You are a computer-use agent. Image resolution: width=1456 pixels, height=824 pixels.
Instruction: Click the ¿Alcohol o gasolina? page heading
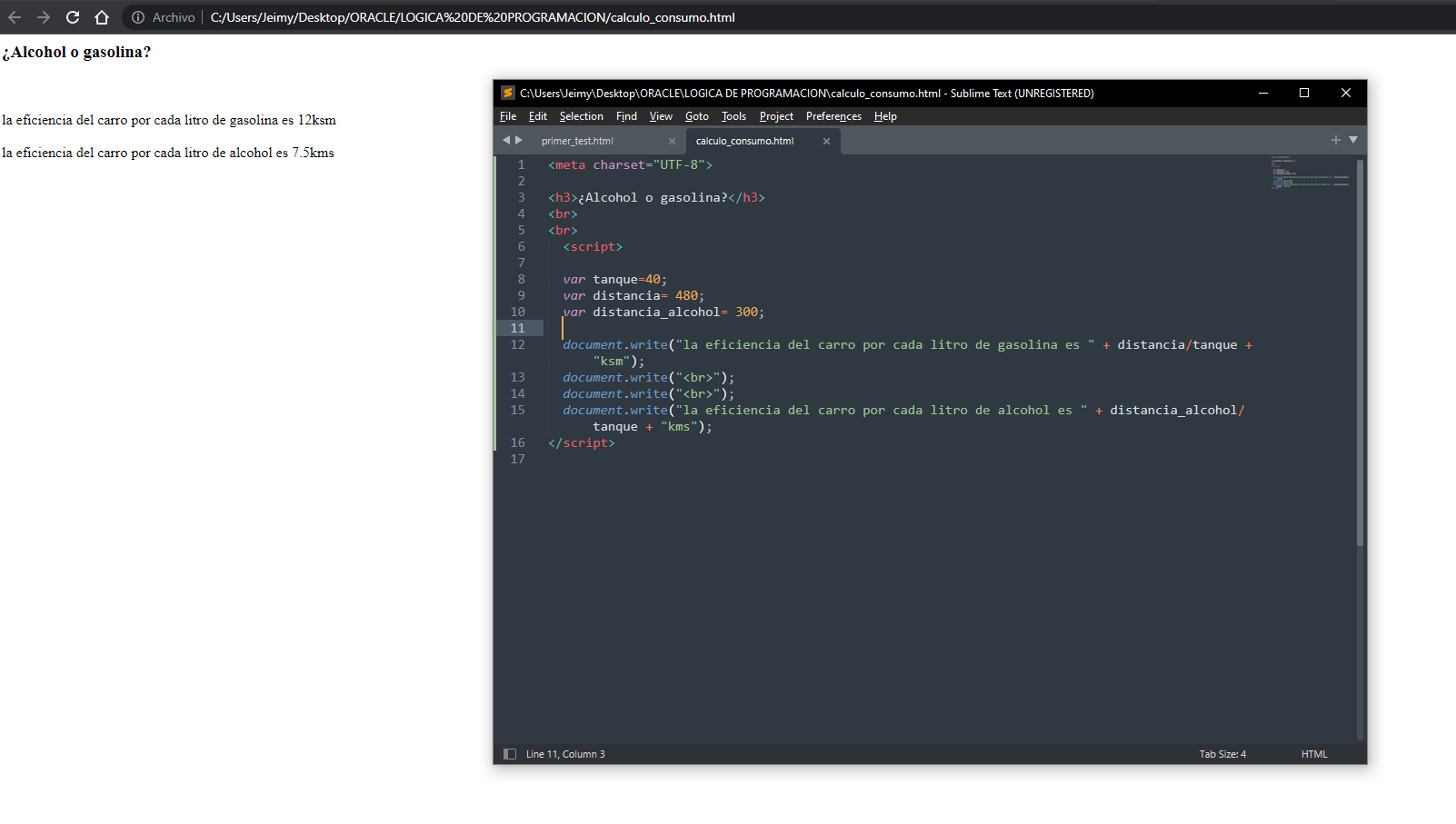(x=76, y=52)
